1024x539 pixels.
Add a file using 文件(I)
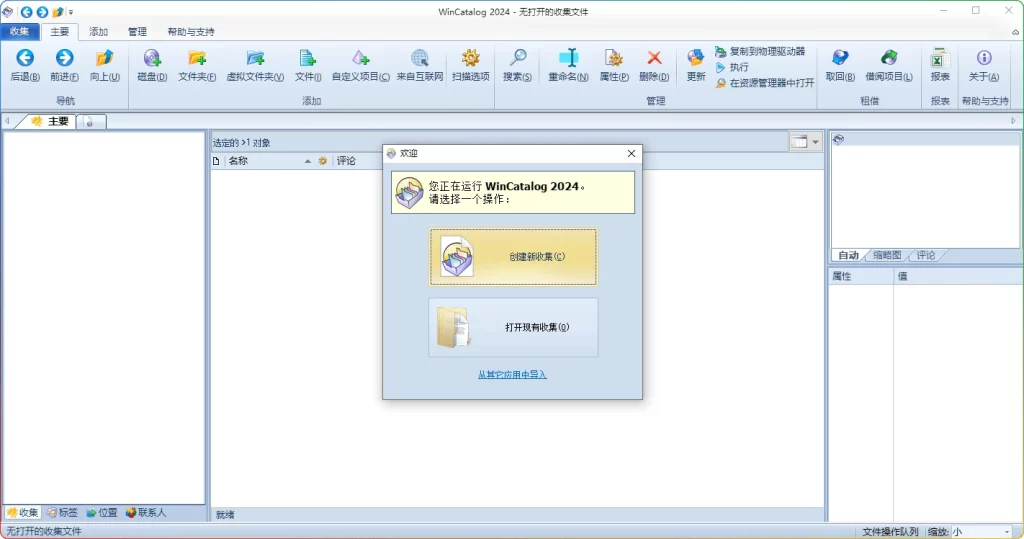click(308, 65)
